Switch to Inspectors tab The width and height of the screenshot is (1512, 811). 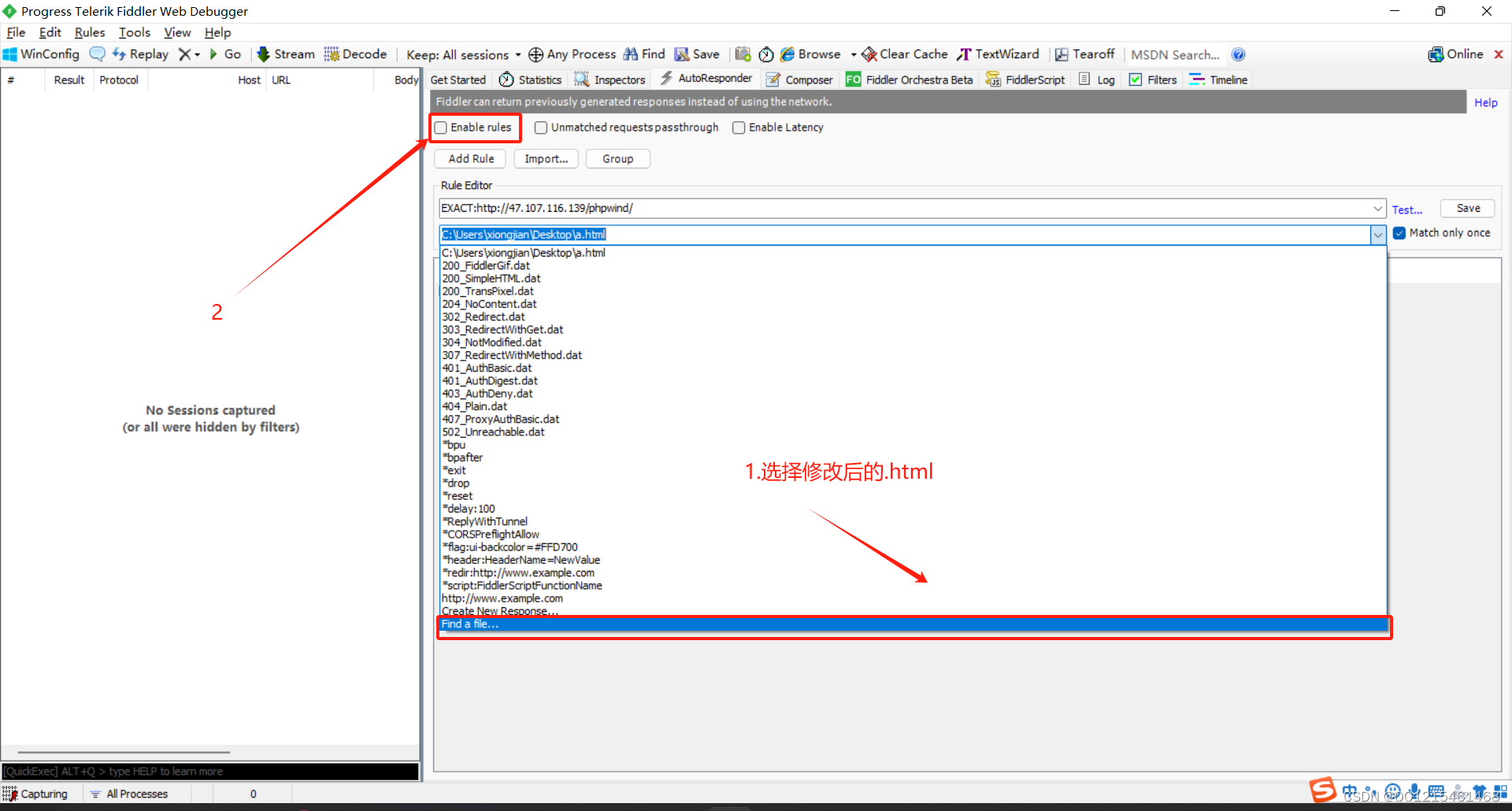pos(610,80)
